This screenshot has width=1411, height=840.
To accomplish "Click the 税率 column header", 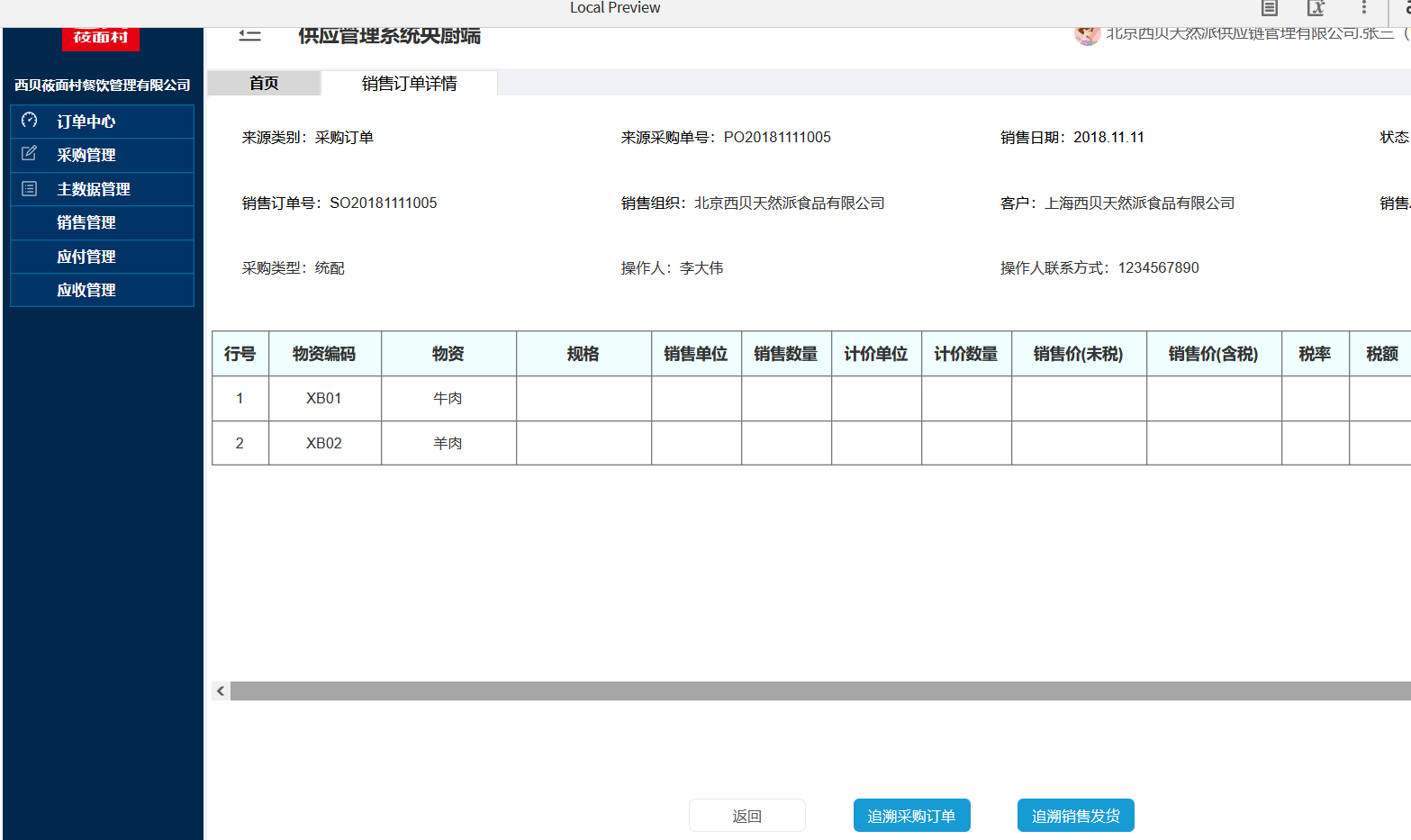I will click(x=1315, y=354).
